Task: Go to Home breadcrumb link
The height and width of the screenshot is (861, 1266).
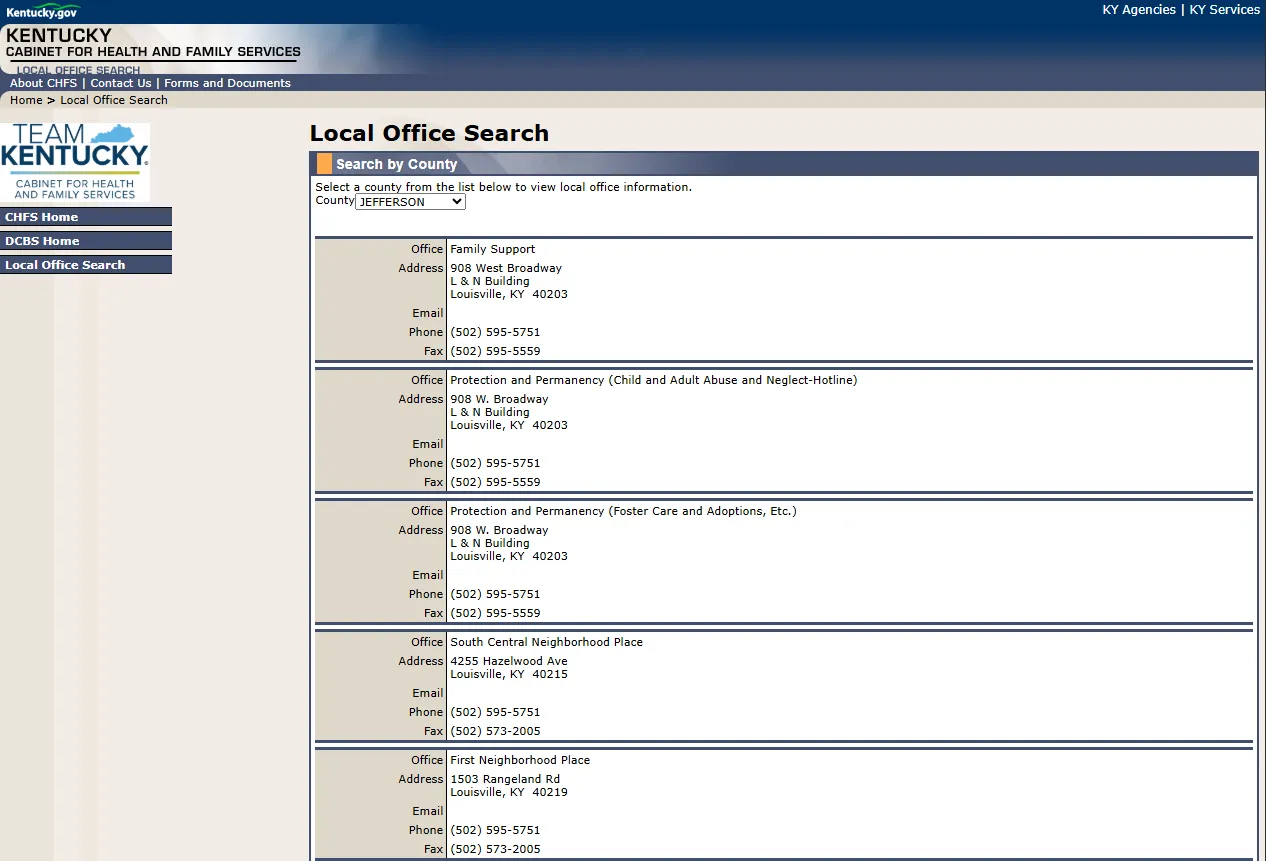Action: point(26,100)
